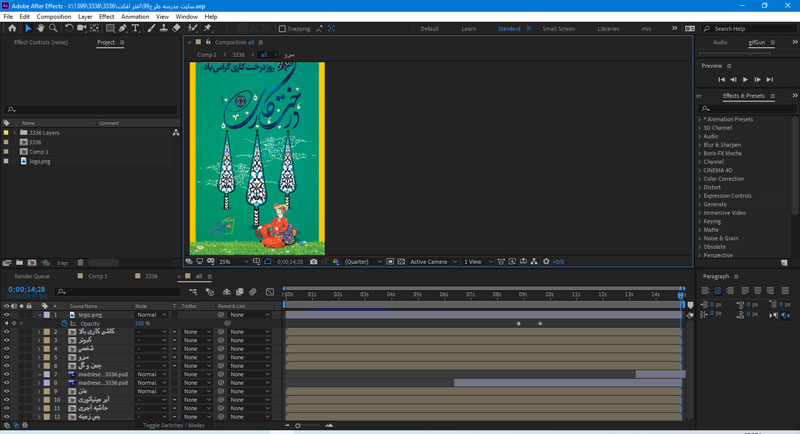The height and width of the screenshot is (434, 800).
Task: Switch to the Small Screen workspace
Action: [558, 29]
